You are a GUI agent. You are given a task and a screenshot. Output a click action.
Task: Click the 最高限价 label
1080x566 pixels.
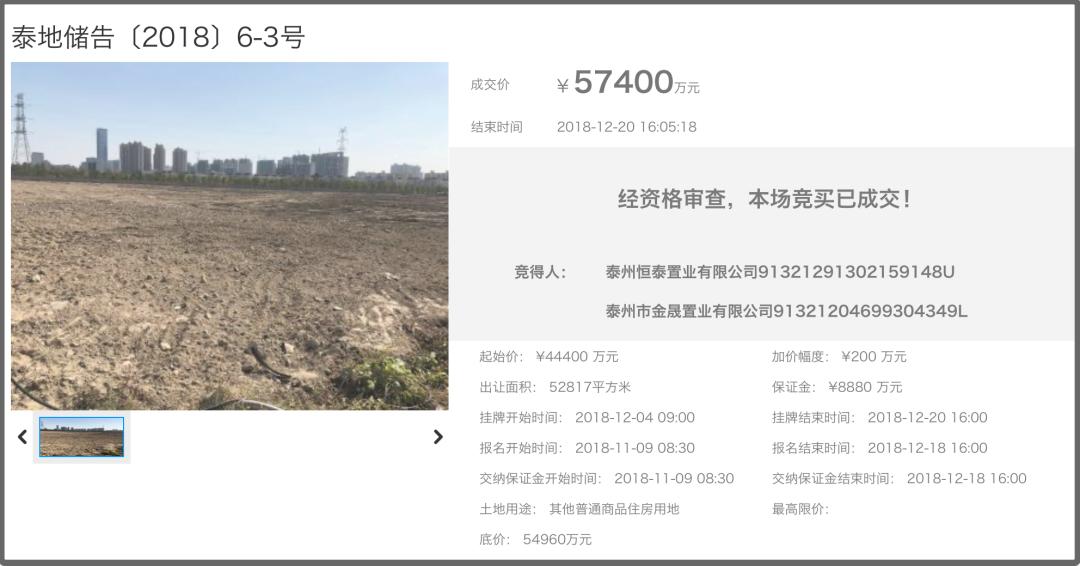tap(800, 509)
